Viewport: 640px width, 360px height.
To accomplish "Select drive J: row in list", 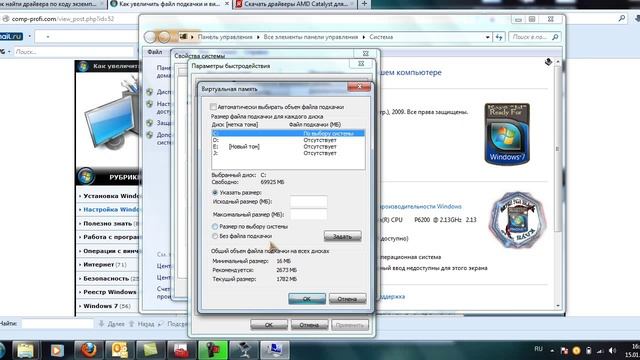I will [288, 153].
